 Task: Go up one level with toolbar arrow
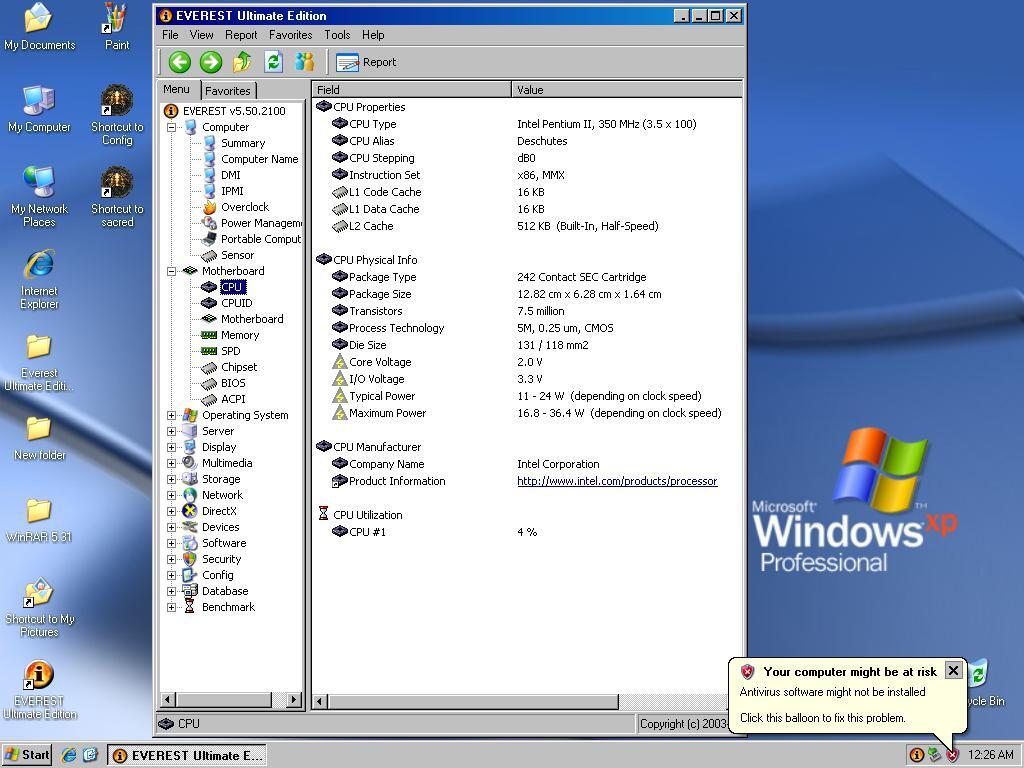(242, 62)
